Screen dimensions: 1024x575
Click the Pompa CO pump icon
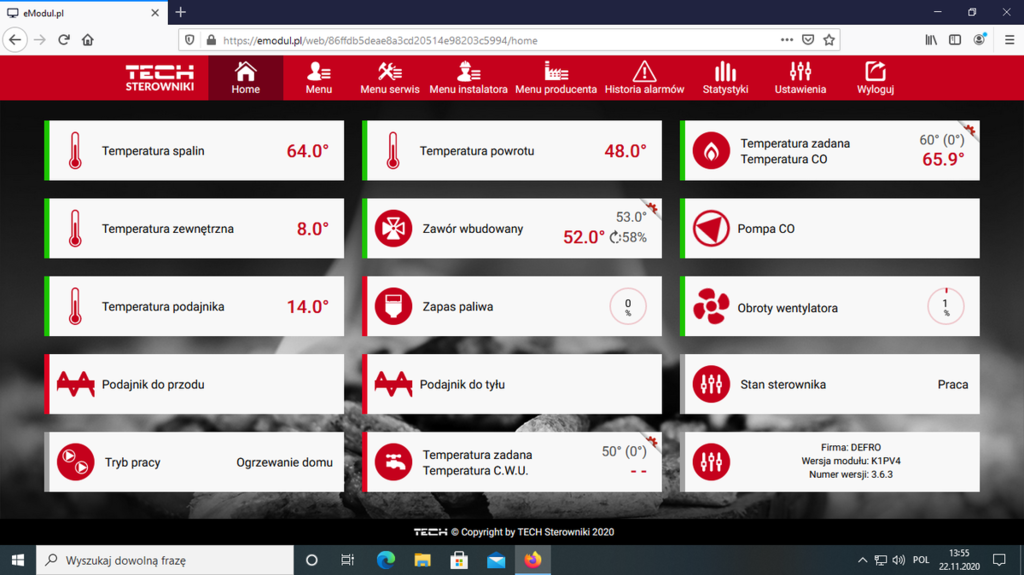(x=711, y=229)
